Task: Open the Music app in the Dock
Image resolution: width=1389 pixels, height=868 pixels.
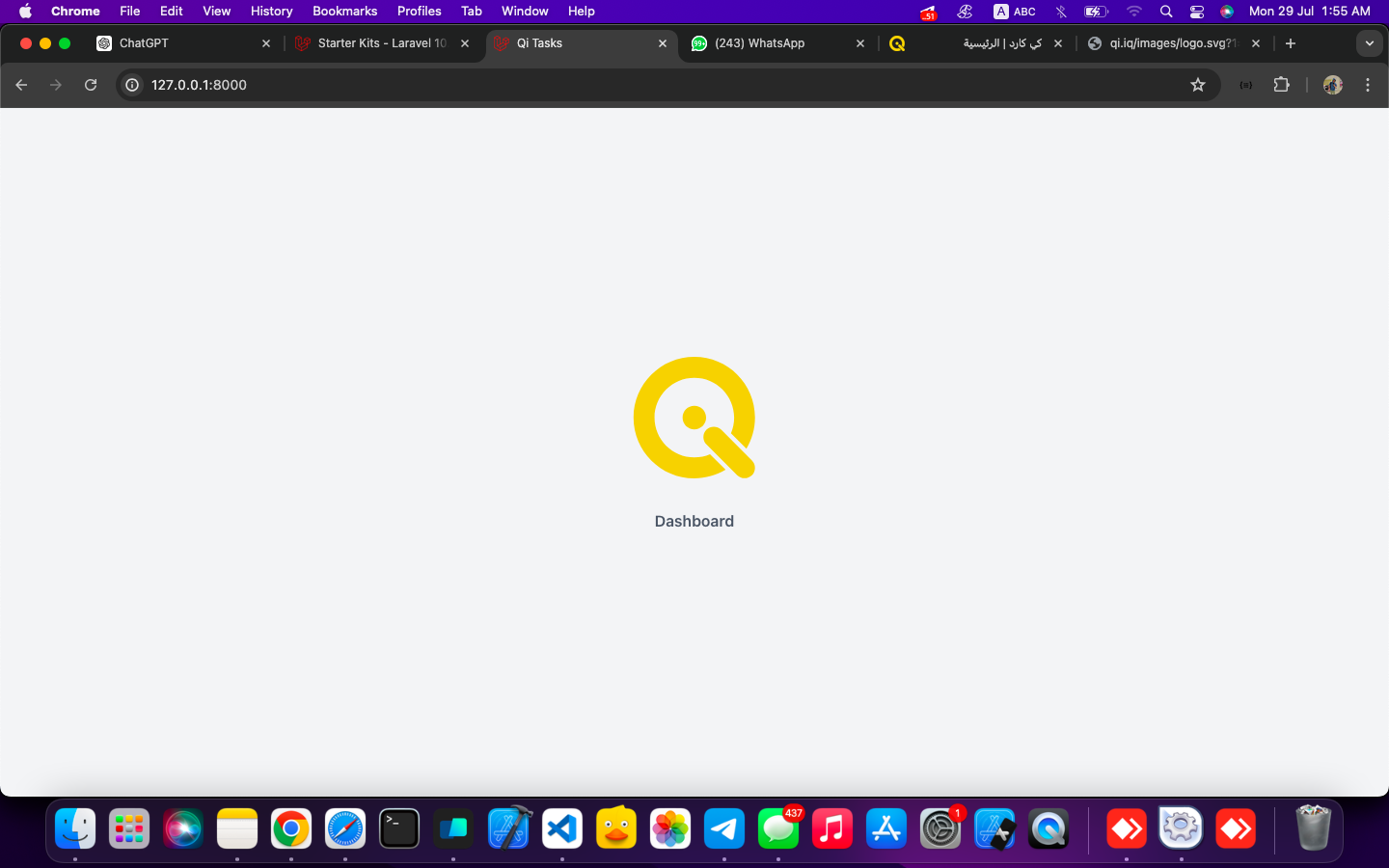Action: 832,828
